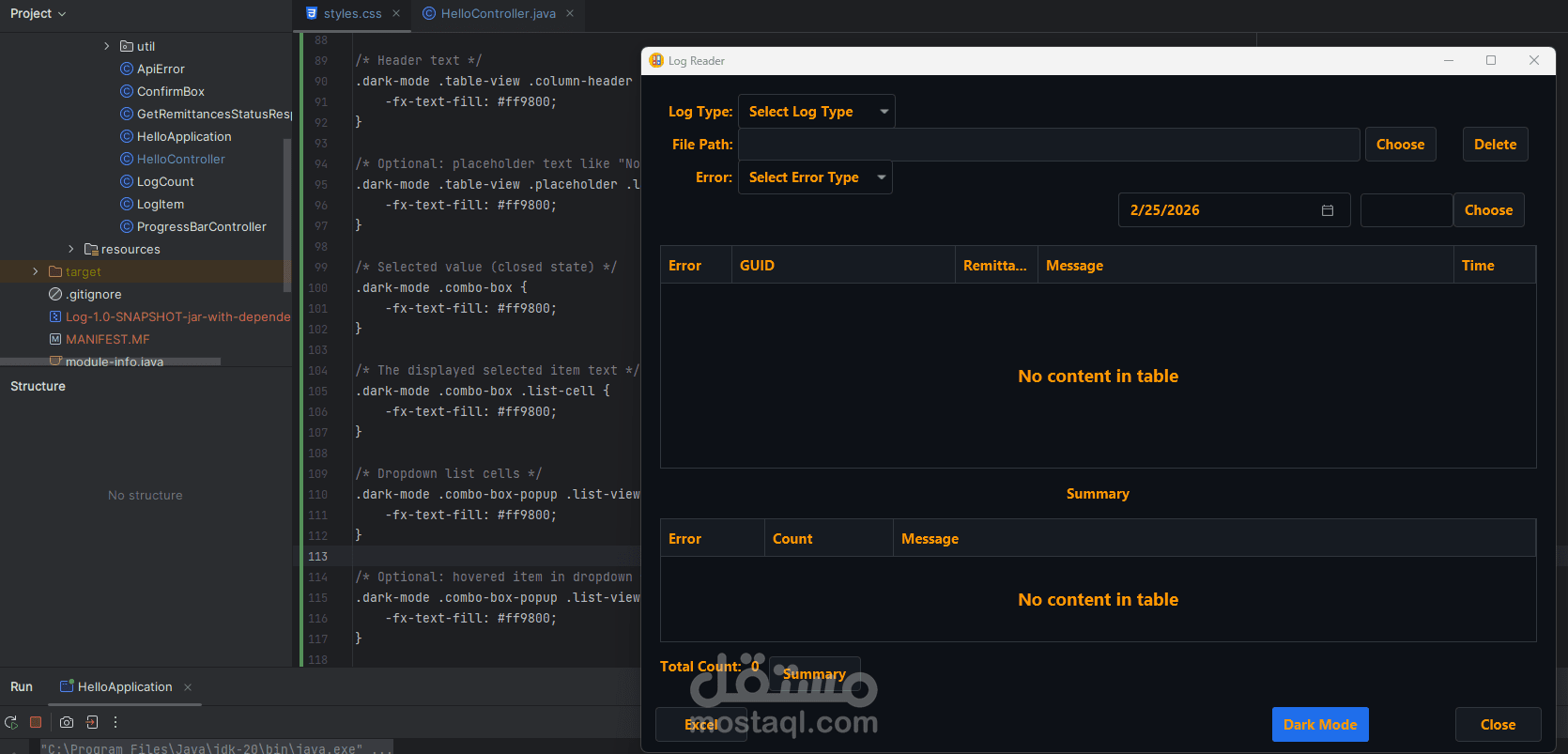Expand the target folder chevron
This screenshot has width=1568, height=754.
coord(36,271)
